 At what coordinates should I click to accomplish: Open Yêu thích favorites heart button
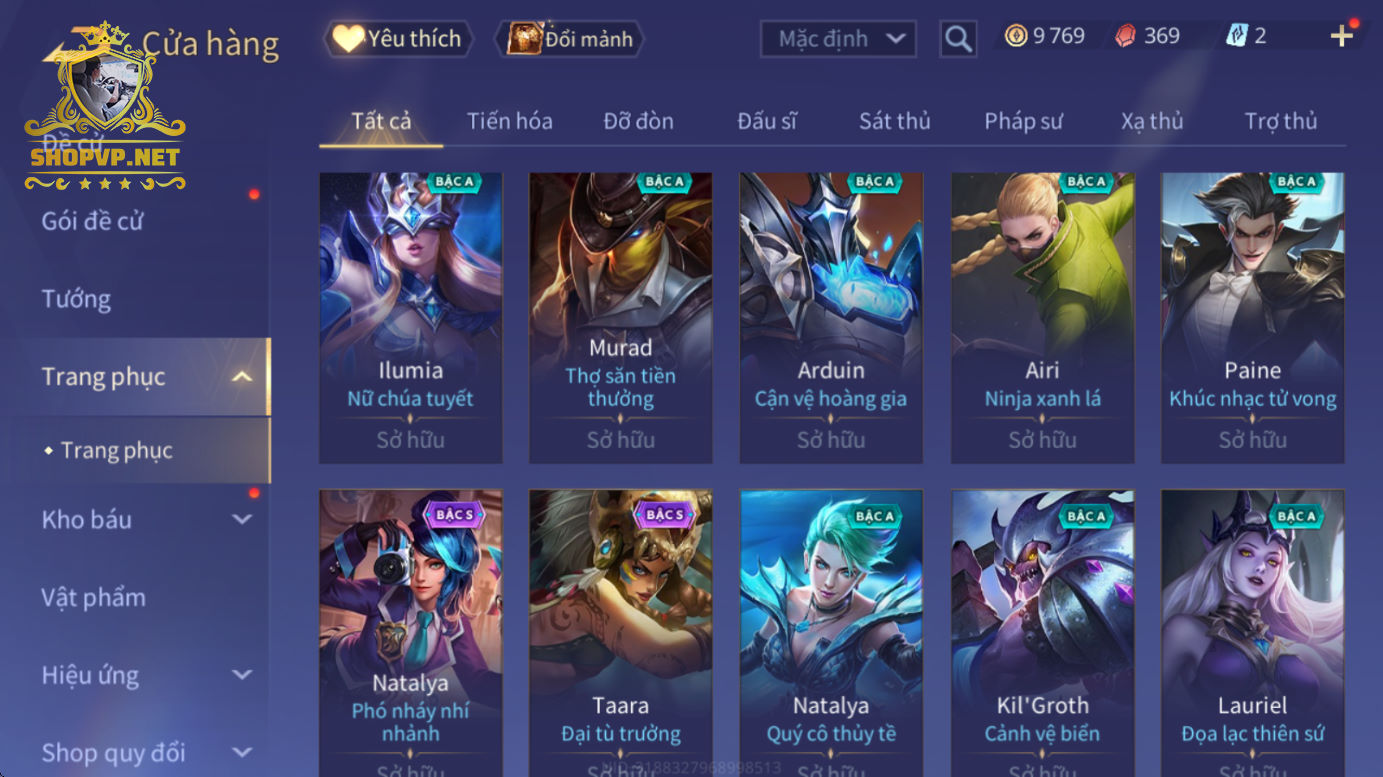[x=398, y=39]
